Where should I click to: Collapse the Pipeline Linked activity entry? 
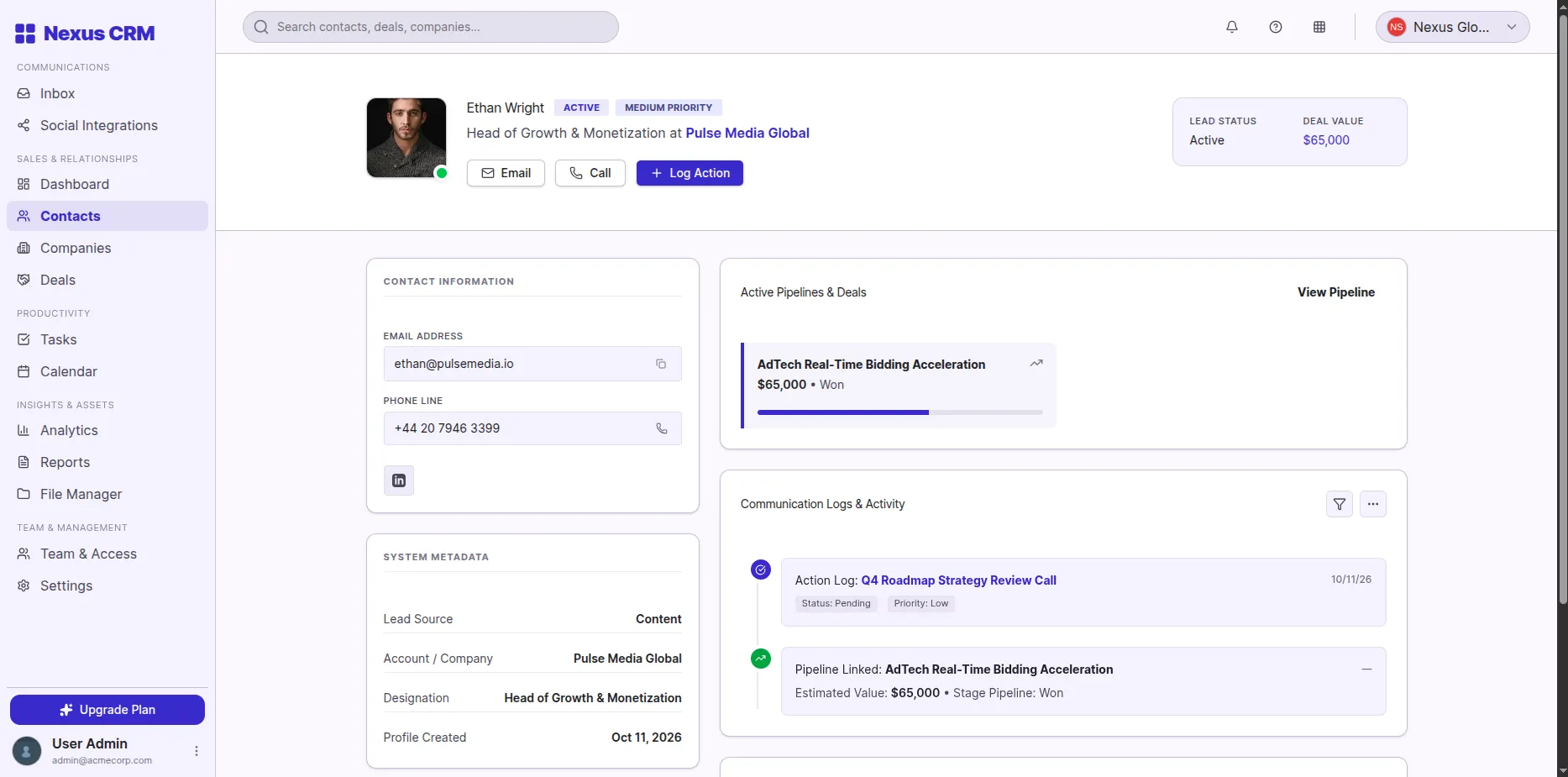[1366, 669]
